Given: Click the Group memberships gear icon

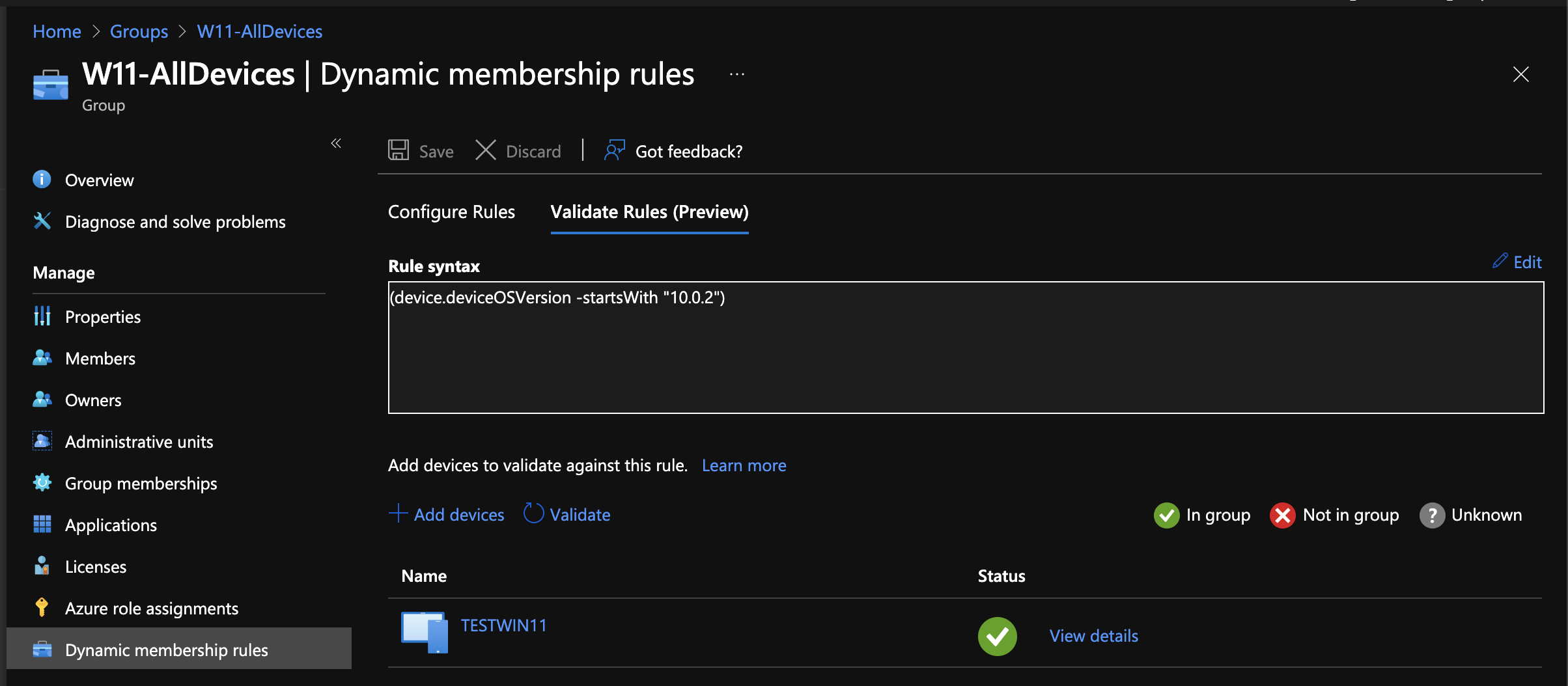Looking at the screenshot, I should point(42,483).
